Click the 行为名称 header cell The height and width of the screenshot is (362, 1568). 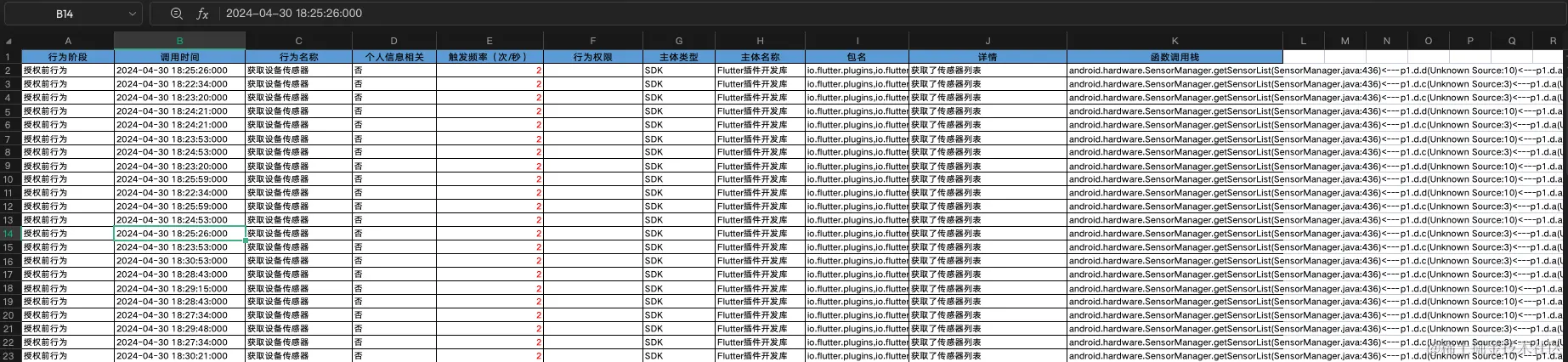[298, 57]
